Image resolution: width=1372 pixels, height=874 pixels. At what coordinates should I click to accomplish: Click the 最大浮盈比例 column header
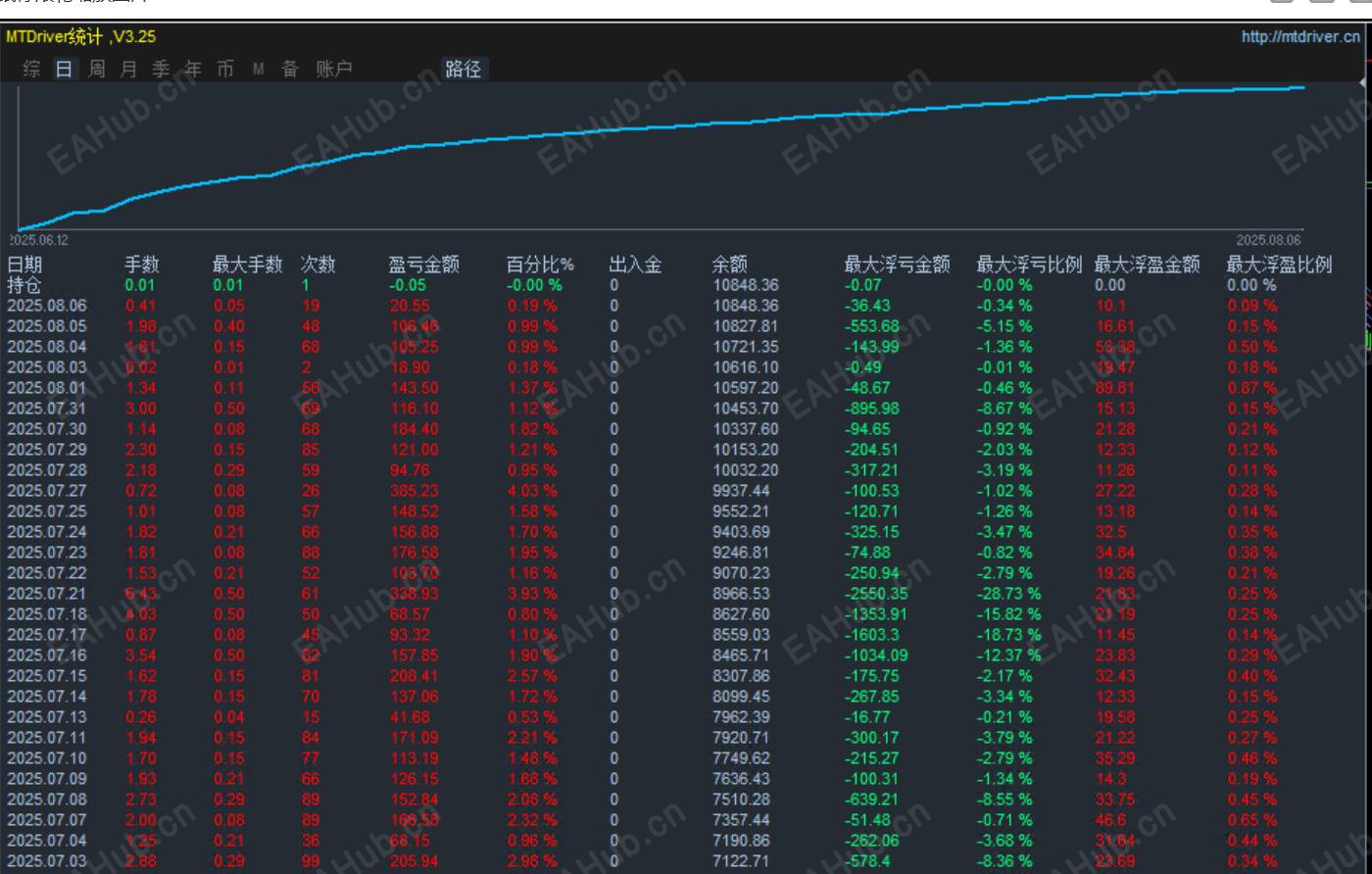pyautogui.click(x=1279, y=265)
